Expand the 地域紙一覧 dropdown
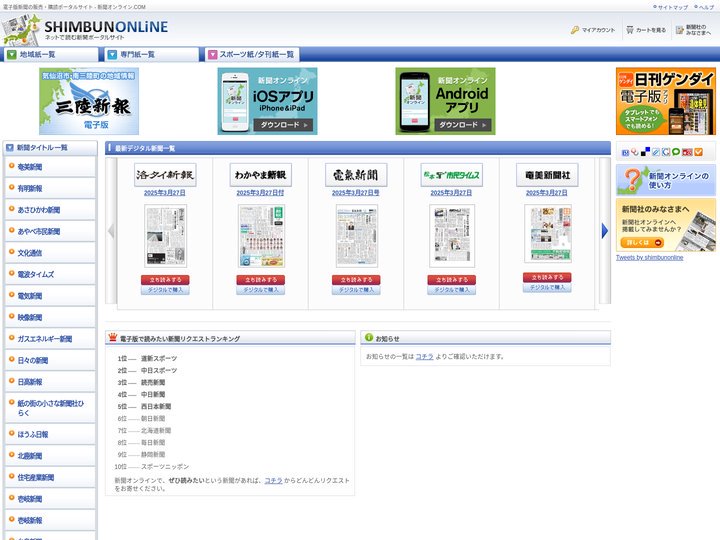 pyautogui.click(x=51, y=54)
